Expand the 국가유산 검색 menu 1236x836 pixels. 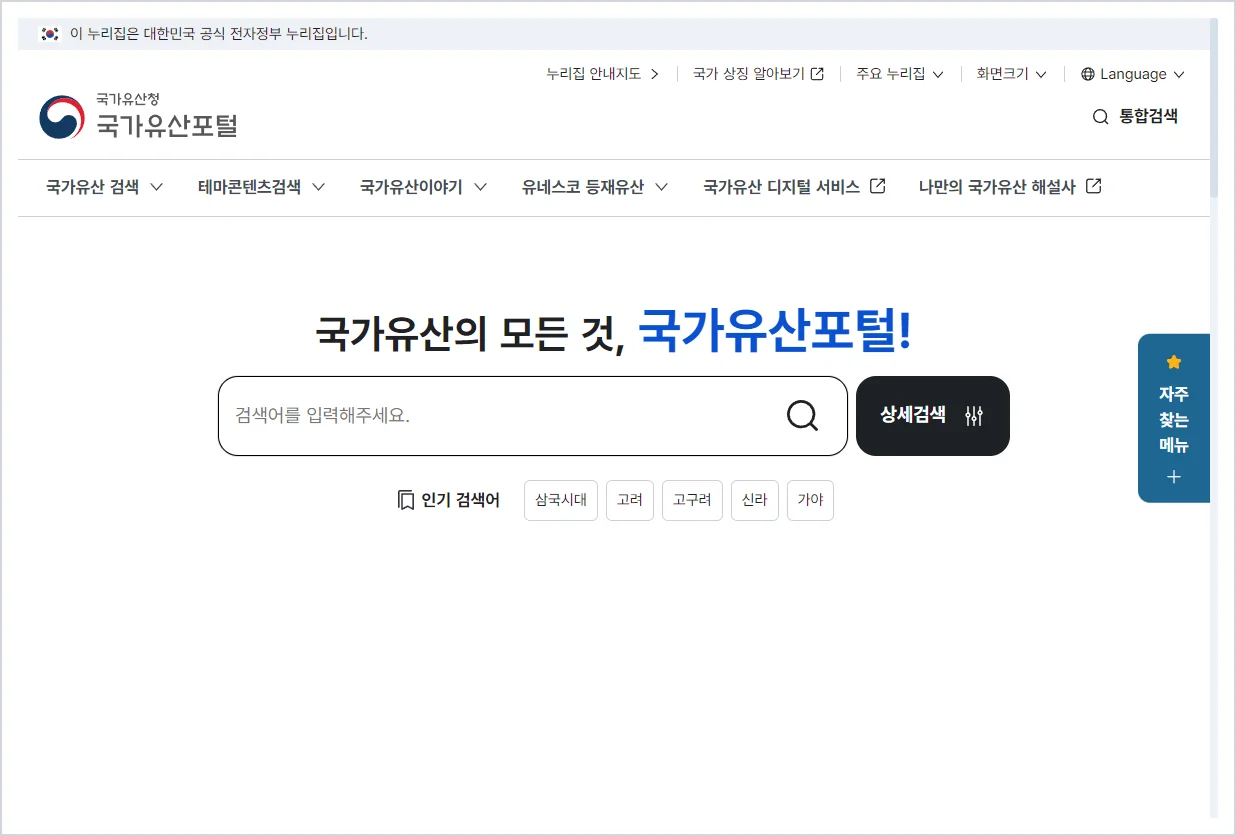click(105, 187)
